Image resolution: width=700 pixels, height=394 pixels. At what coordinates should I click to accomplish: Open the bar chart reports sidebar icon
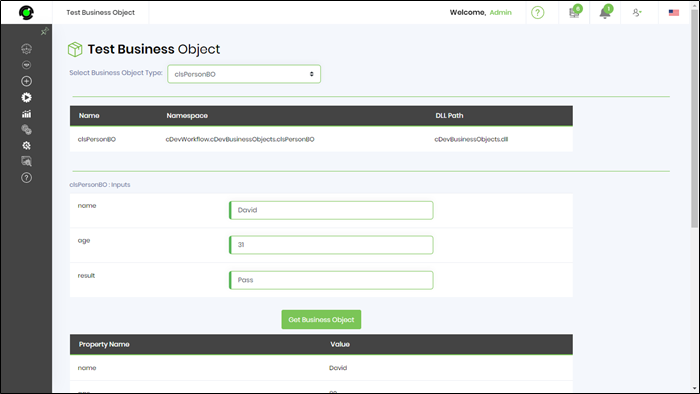(x=26, y=114)
